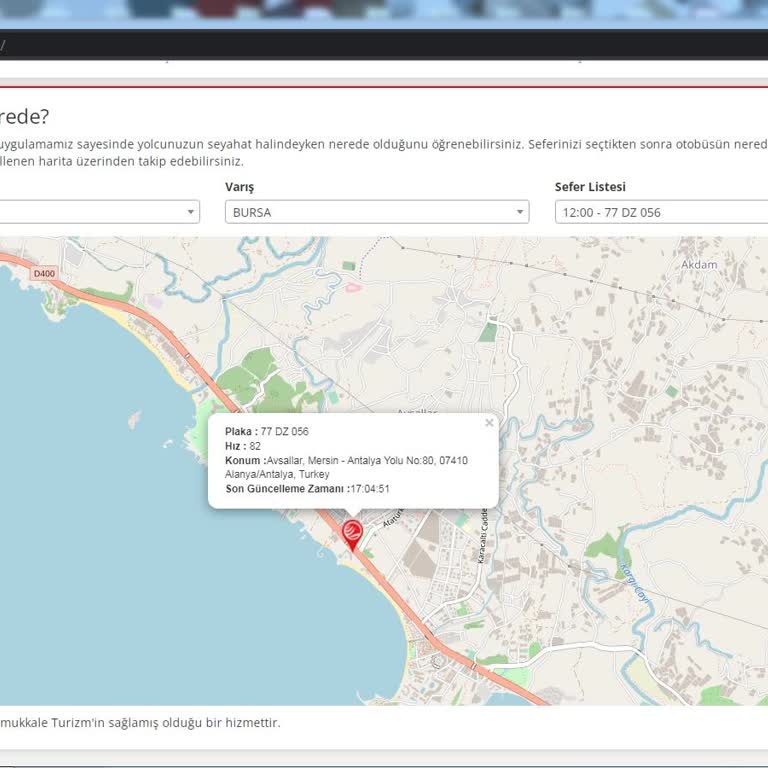Click the D400 road shield on map
768x768 pixels.
point(42,271)
